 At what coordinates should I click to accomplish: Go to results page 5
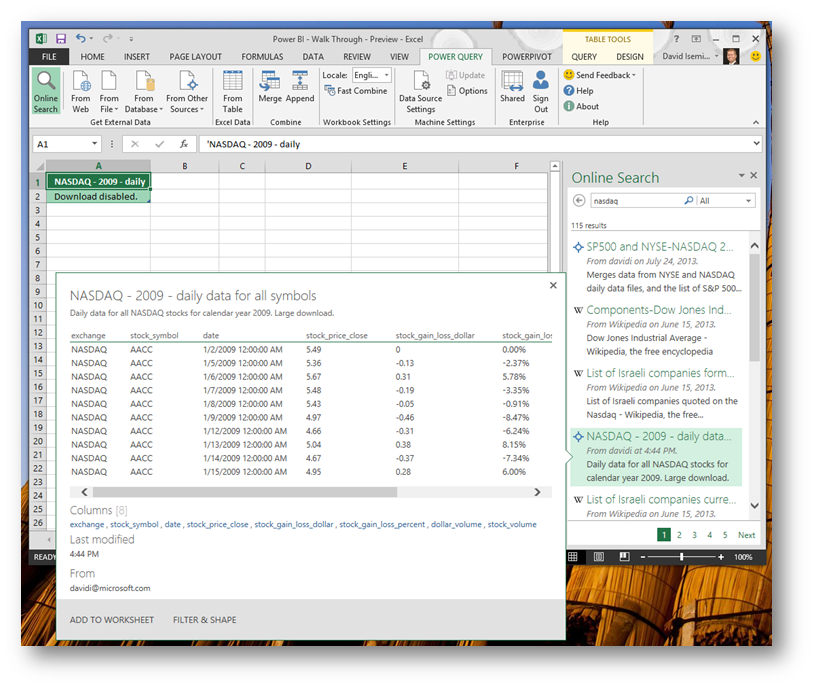point(725,535)
